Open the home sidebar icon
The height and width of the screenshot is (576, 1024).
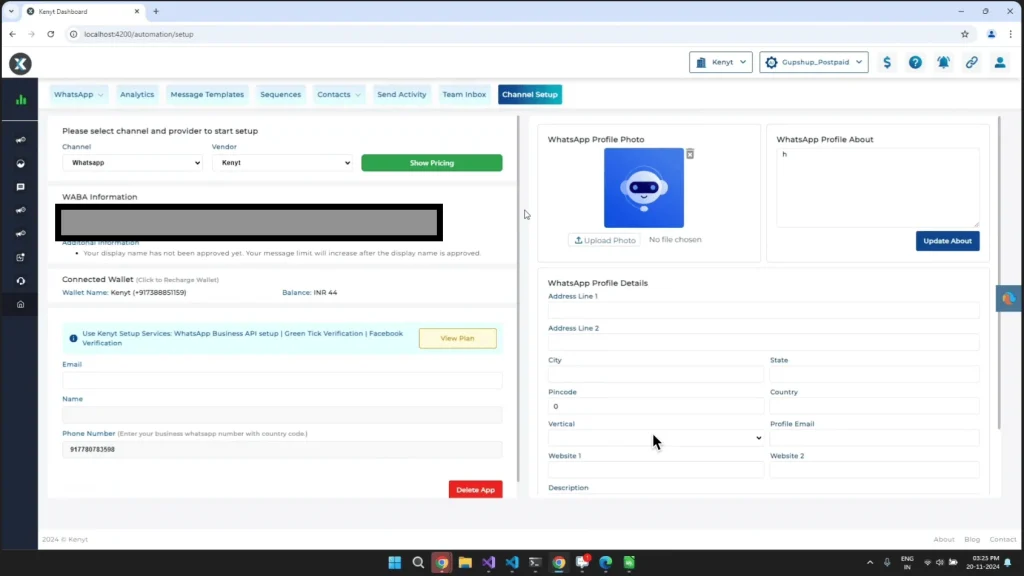(20, 304)
